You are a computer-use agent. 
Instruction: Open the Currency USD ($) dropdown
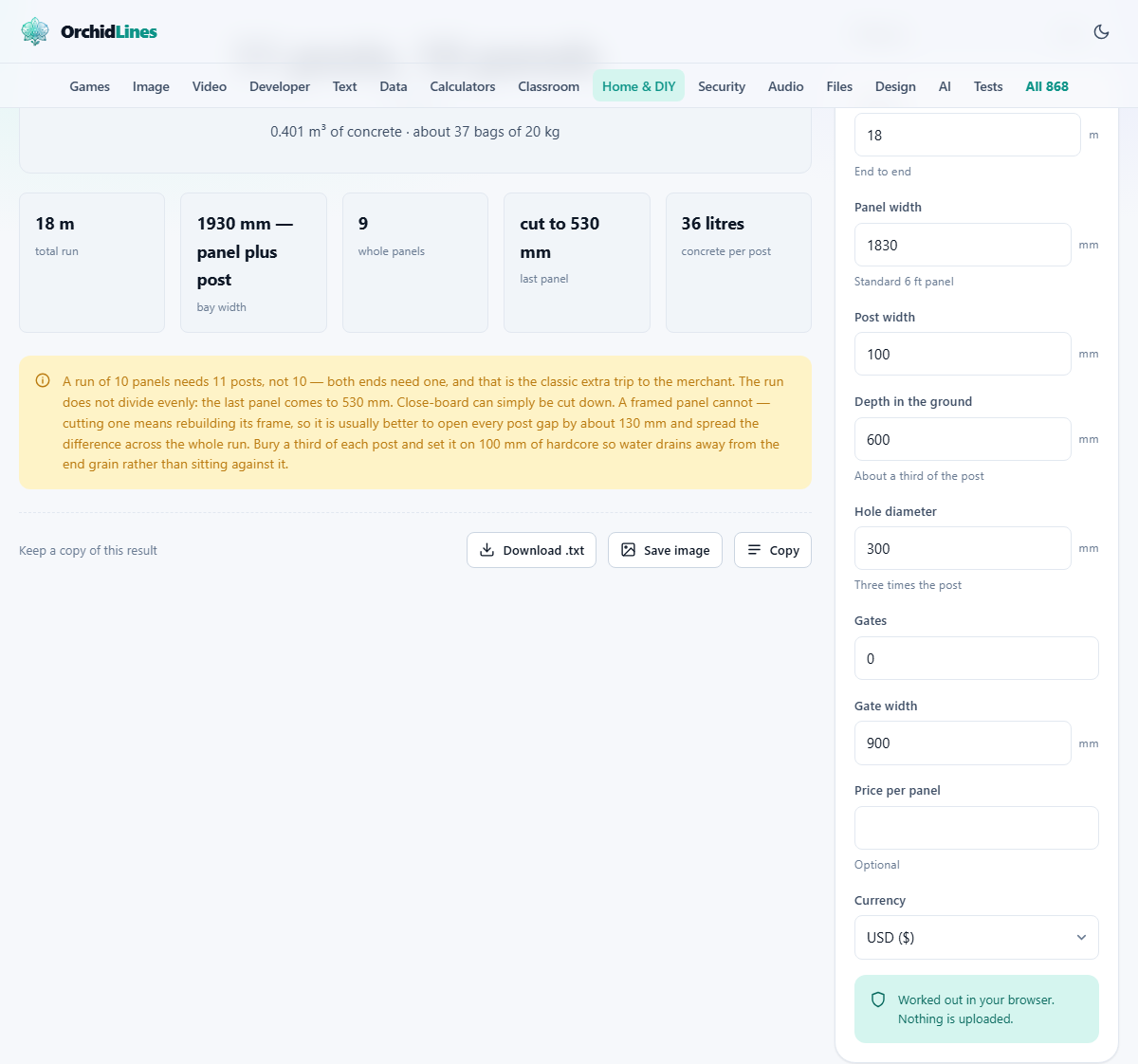click(x=976, y=937)
